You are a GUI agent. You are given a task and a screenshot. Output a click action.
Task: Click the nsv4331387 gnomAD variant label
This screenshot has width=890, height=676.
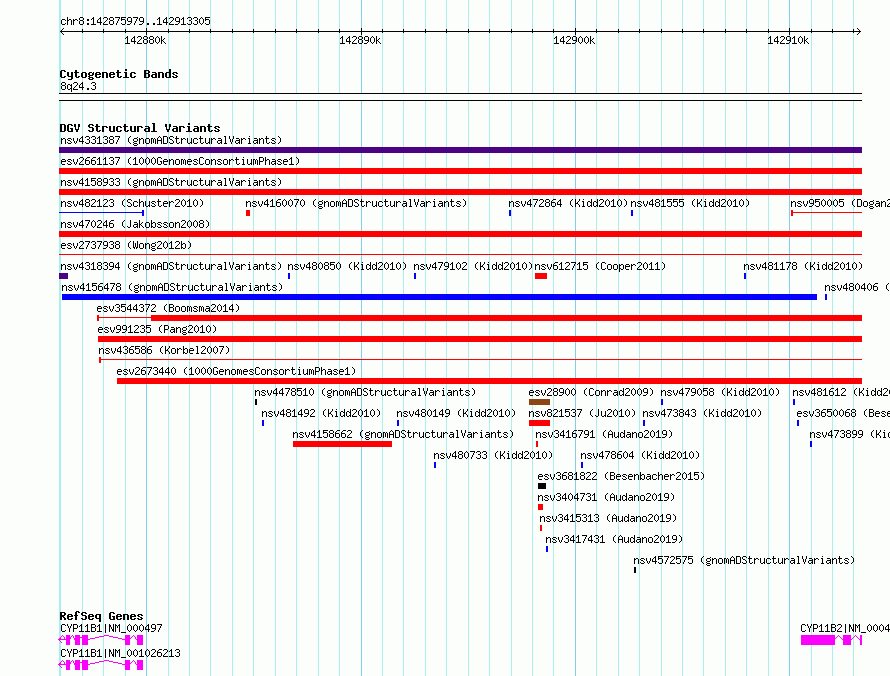tap(171, 140)
